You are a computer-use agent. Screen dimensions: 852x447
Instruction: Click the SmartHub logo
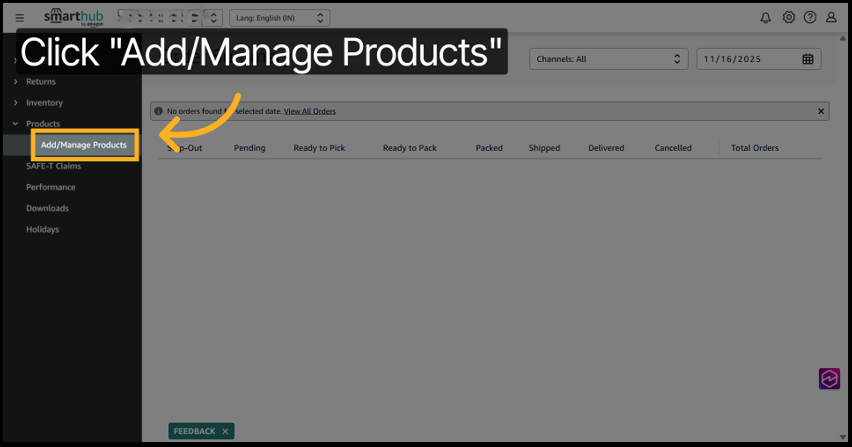73,17
